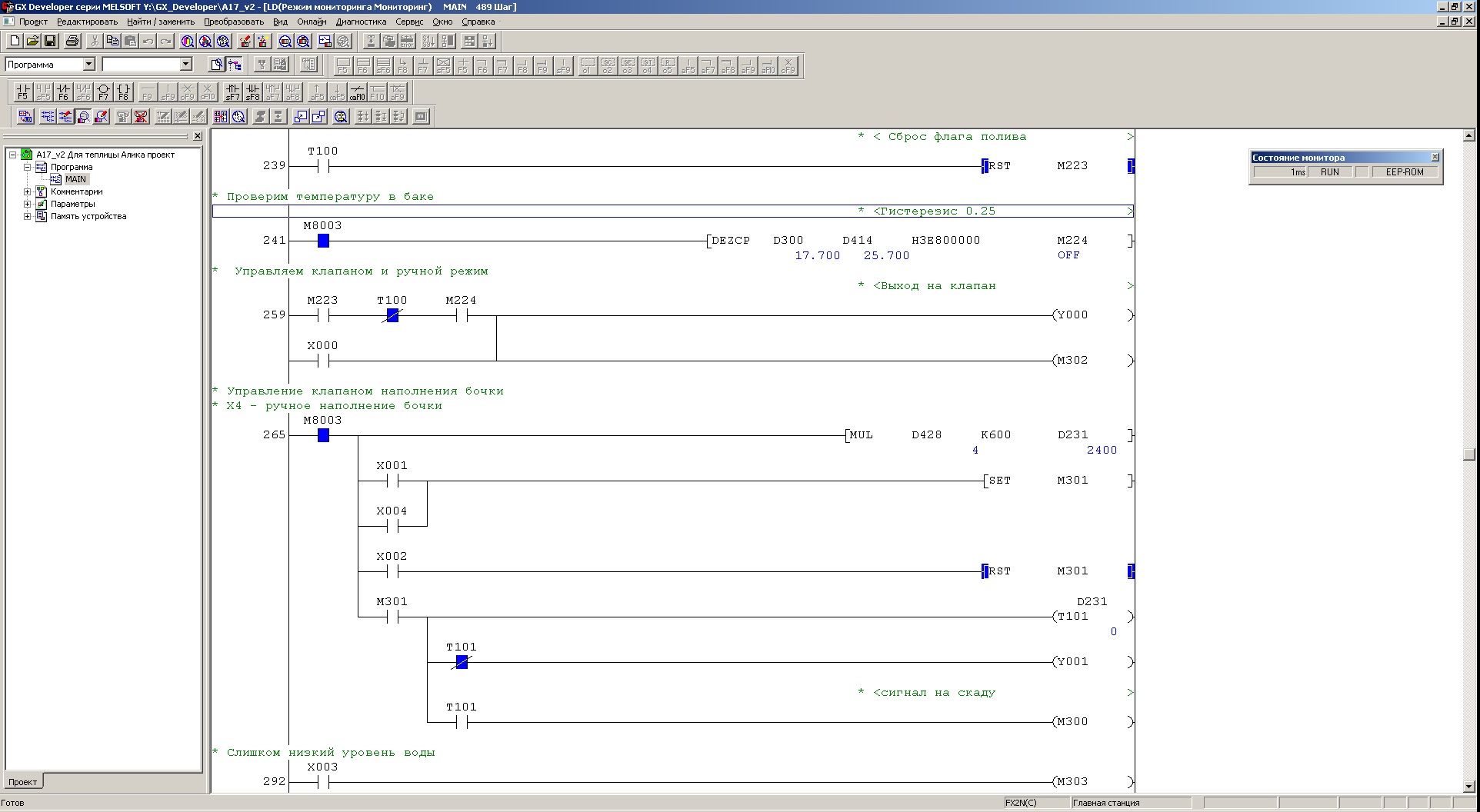
Task: Open the Диагностика menu
Action: [x=361, y=22]
